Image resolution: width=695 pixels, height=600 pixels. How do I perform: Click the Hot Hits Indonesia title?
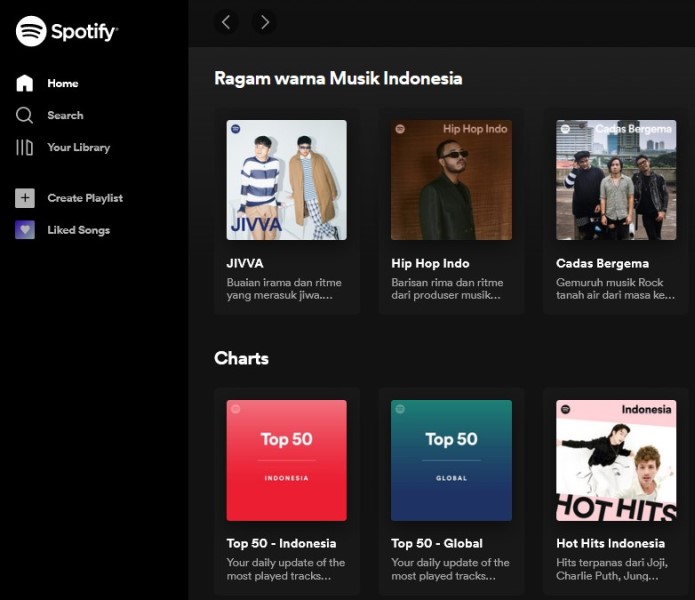click(610, 543)
